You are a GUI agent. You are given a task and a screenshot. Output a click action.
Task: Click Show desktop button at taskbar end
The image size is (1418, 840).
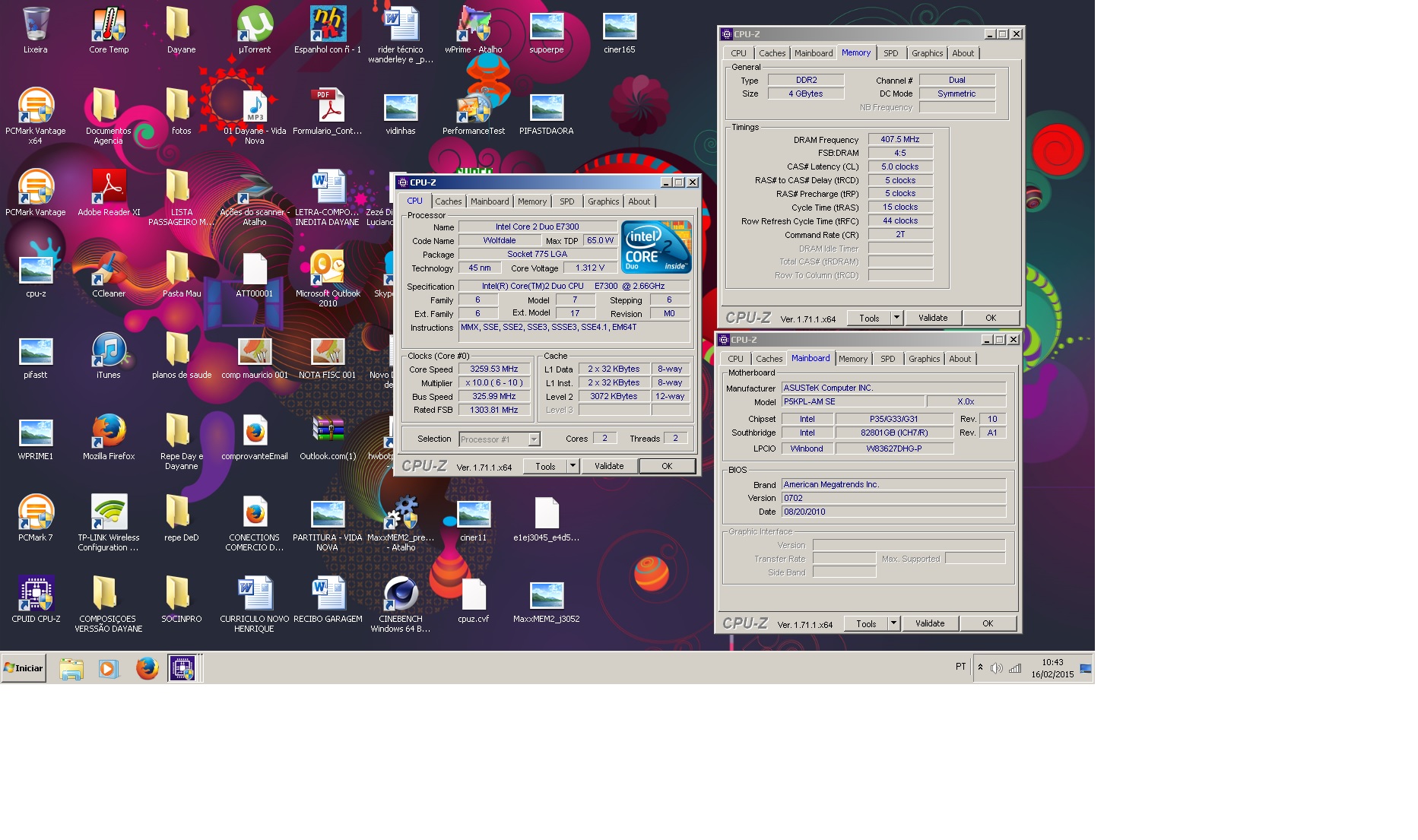(1086, 668)
